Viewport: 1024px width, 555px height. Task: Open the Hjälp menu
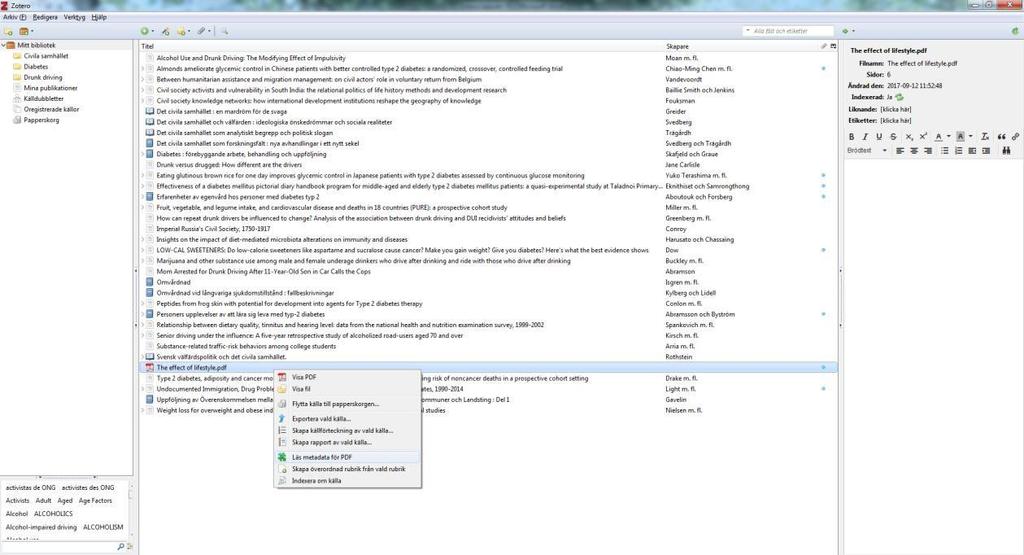[99, 17]
